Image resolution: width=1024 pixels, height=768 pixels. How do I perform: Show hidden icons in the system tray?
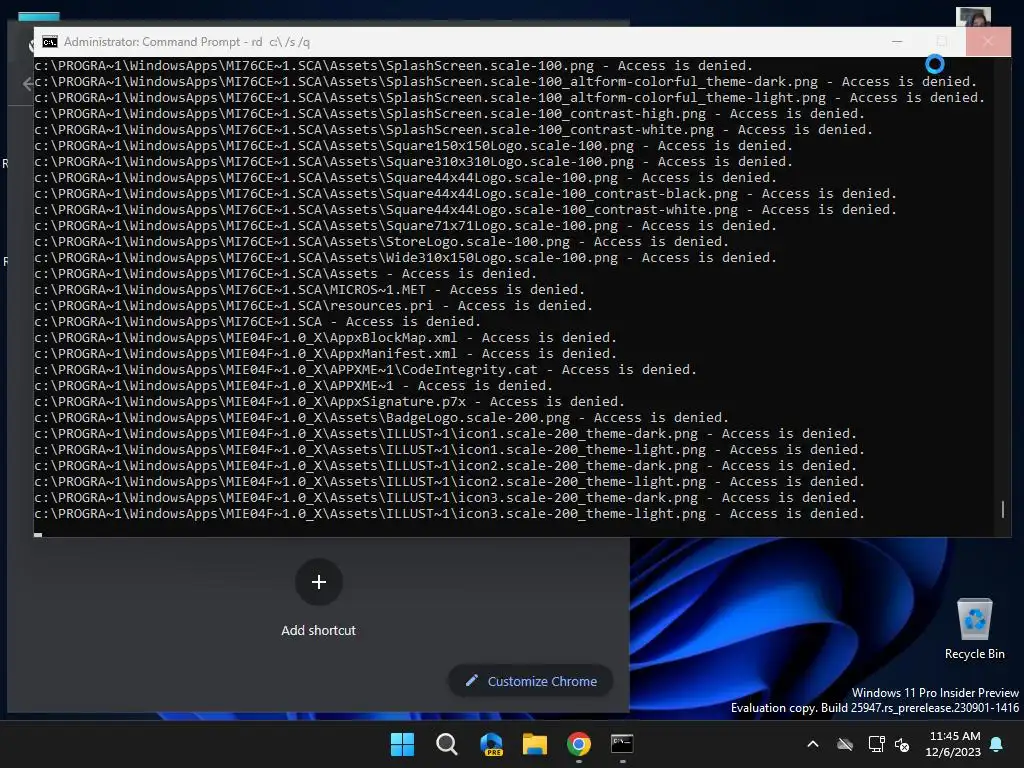tap(813, 744)
